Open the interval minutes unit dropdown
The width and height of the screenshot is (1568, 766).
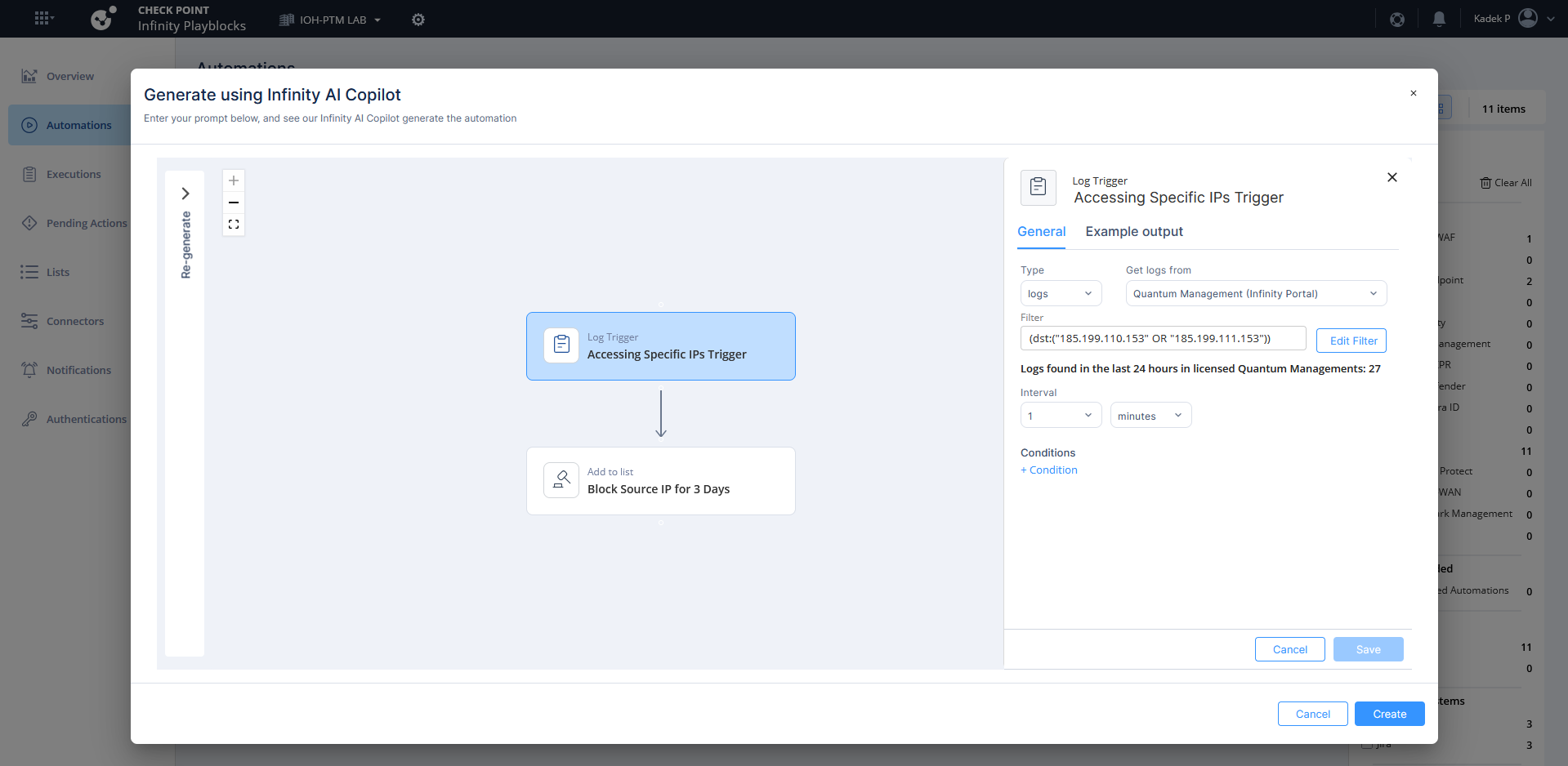pos(1150,416)
